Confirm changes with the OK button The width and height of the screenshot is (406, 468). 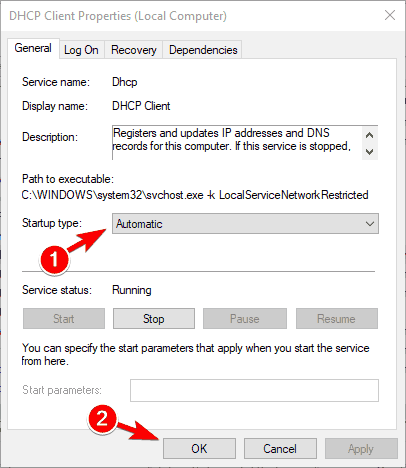[199, 449]
